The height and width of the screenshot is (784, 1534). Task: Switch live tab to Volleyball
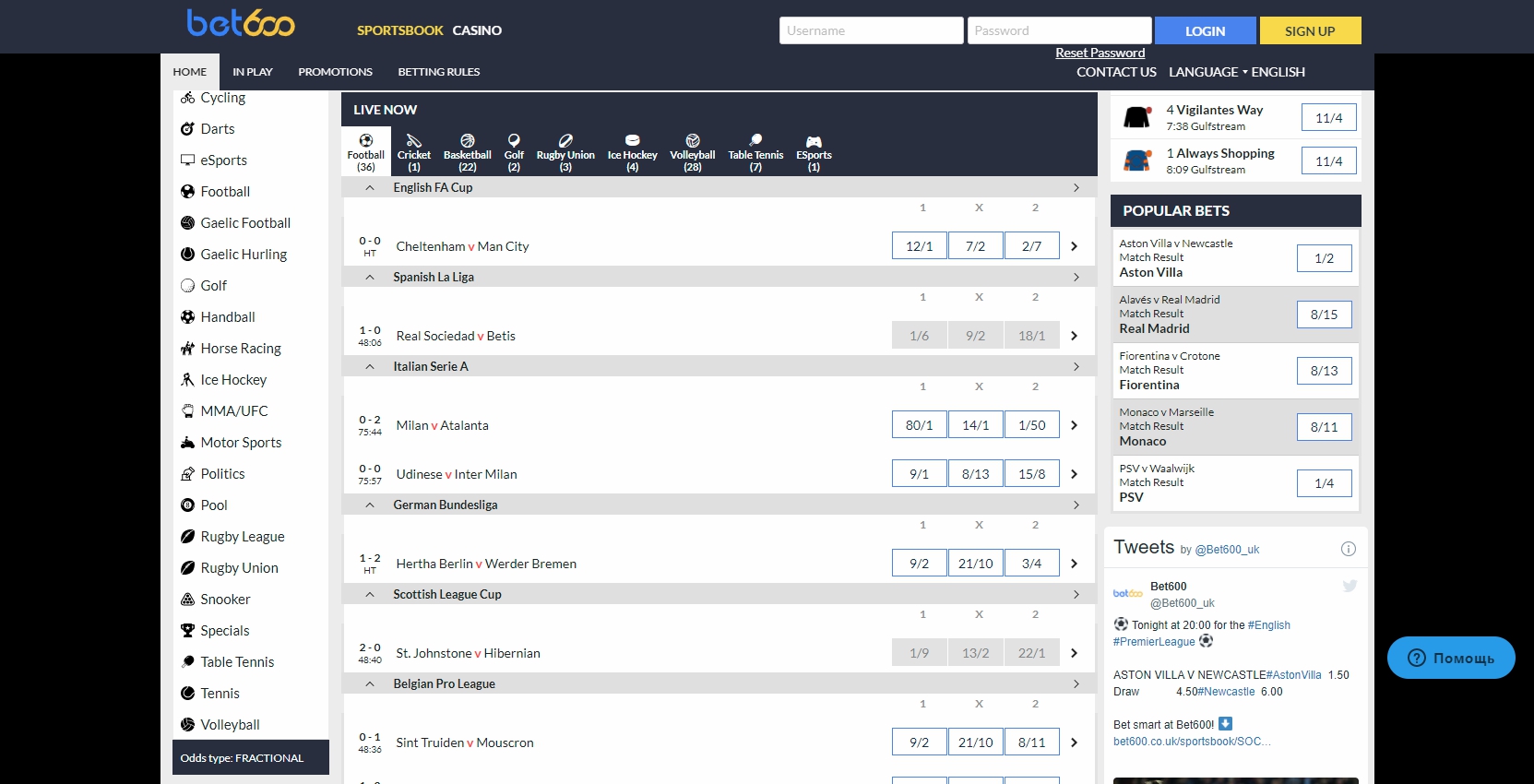693,152
